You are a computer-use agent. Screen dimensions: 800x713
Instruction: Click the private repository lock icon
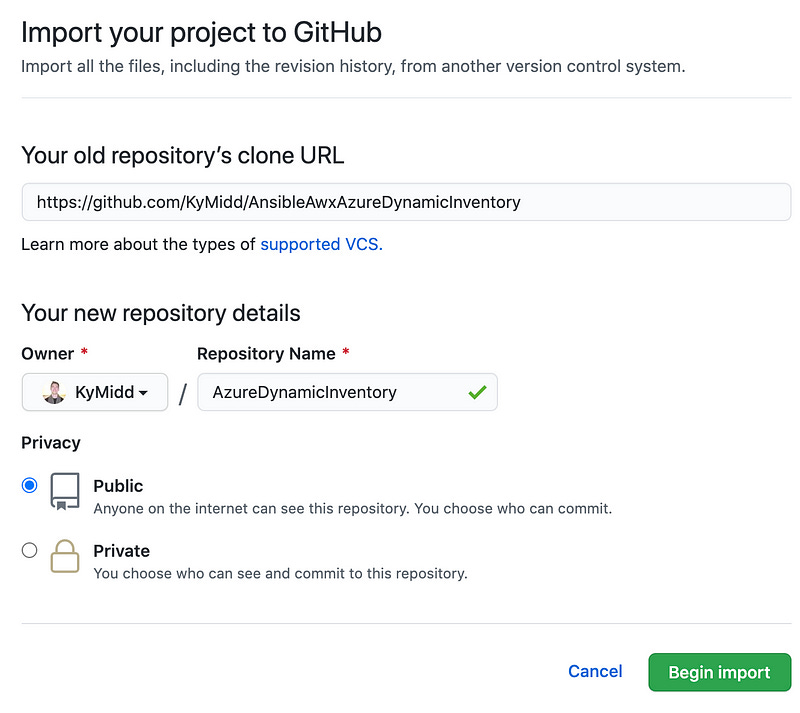65,556
